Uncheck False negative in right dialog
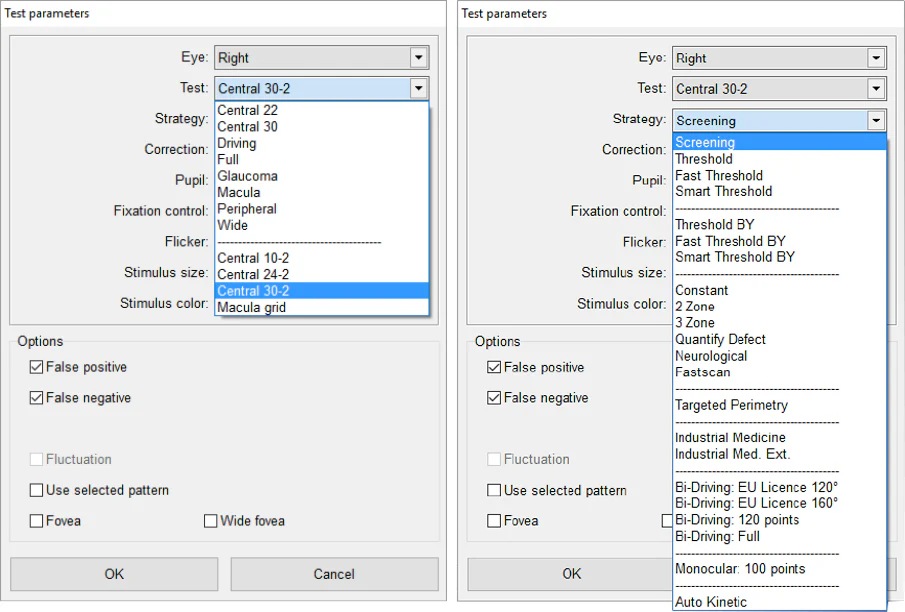This screenshot has height=612, width=905. coord(494,398)
